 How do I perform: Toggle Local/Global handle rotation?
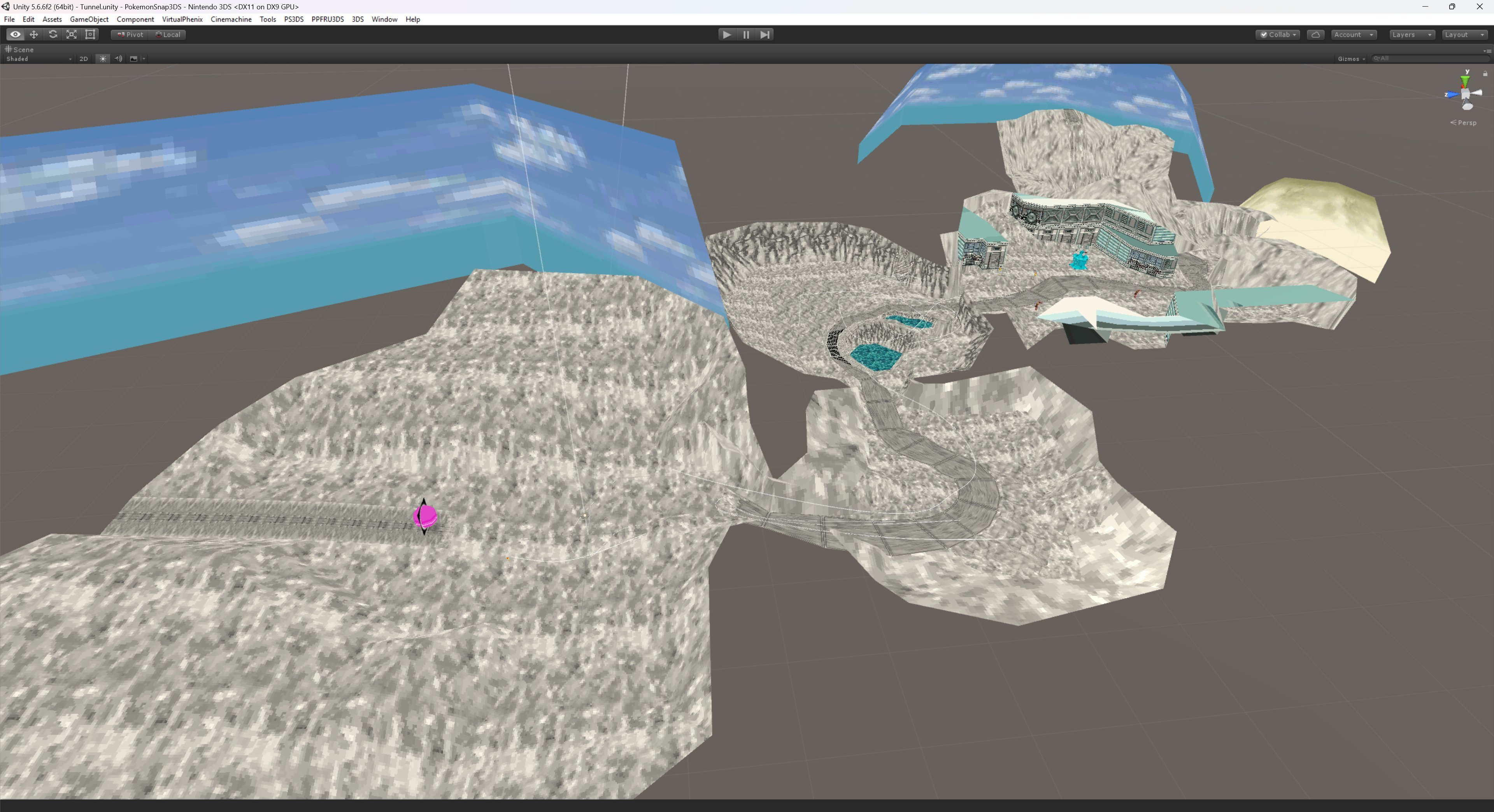tap(168, 35)
